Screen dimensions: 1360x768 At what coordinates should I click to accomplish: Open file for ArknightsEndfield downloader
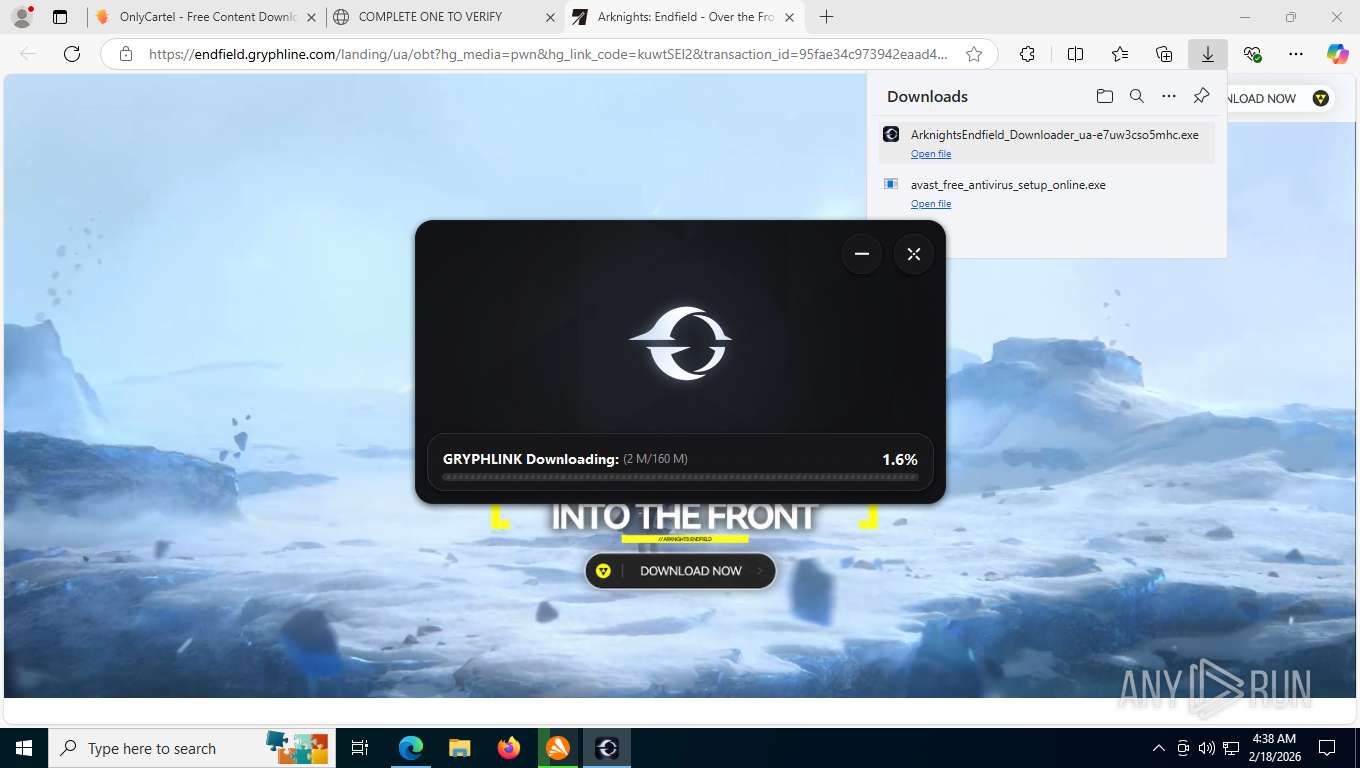[931, 154]
